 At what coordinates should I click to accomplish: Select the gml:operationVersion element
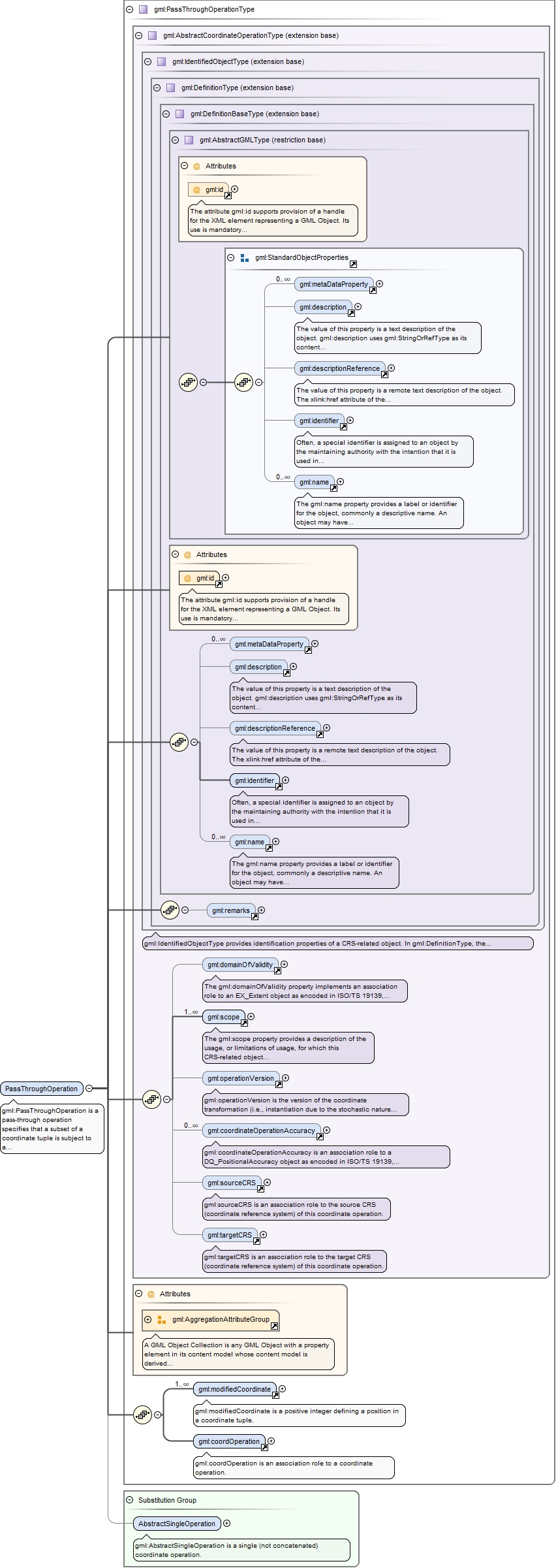coord(241,1078)
